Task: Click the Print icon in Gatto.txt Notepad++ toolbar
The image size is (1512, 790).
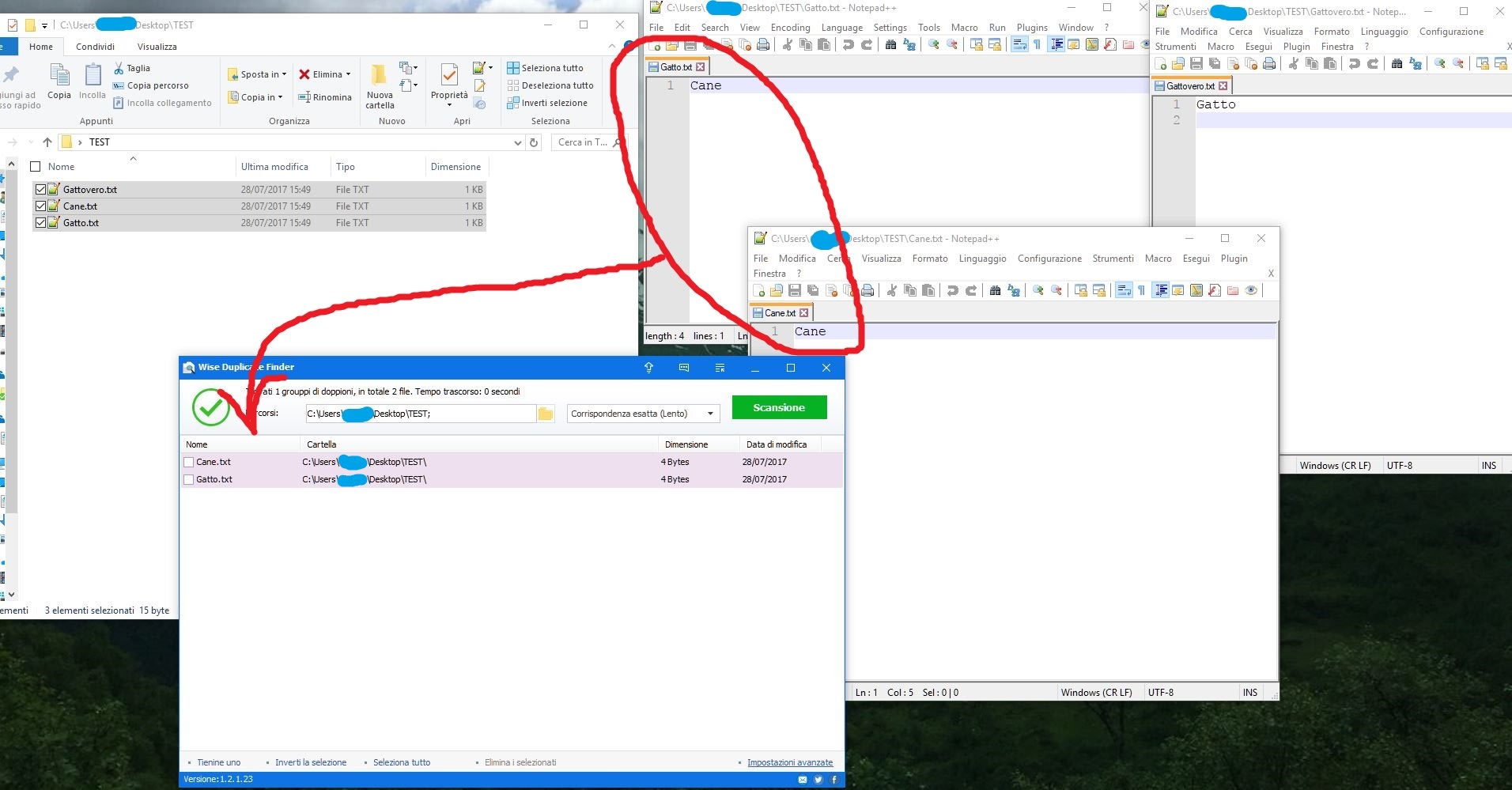Action: [763, 44]
